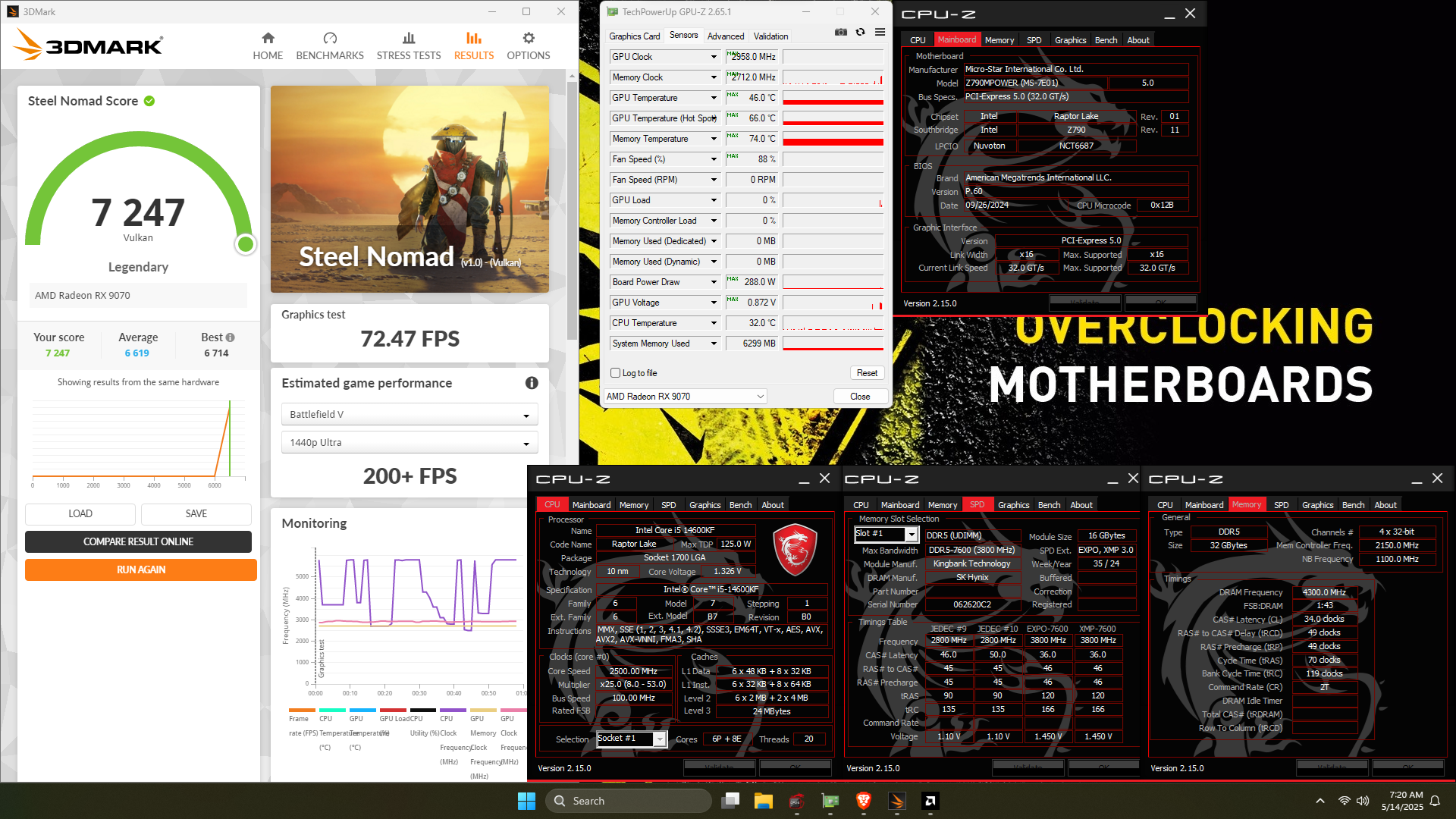Open the notifications bell icon
The height and width of the screenshot is (819, 1456).
pos(1435,801)
